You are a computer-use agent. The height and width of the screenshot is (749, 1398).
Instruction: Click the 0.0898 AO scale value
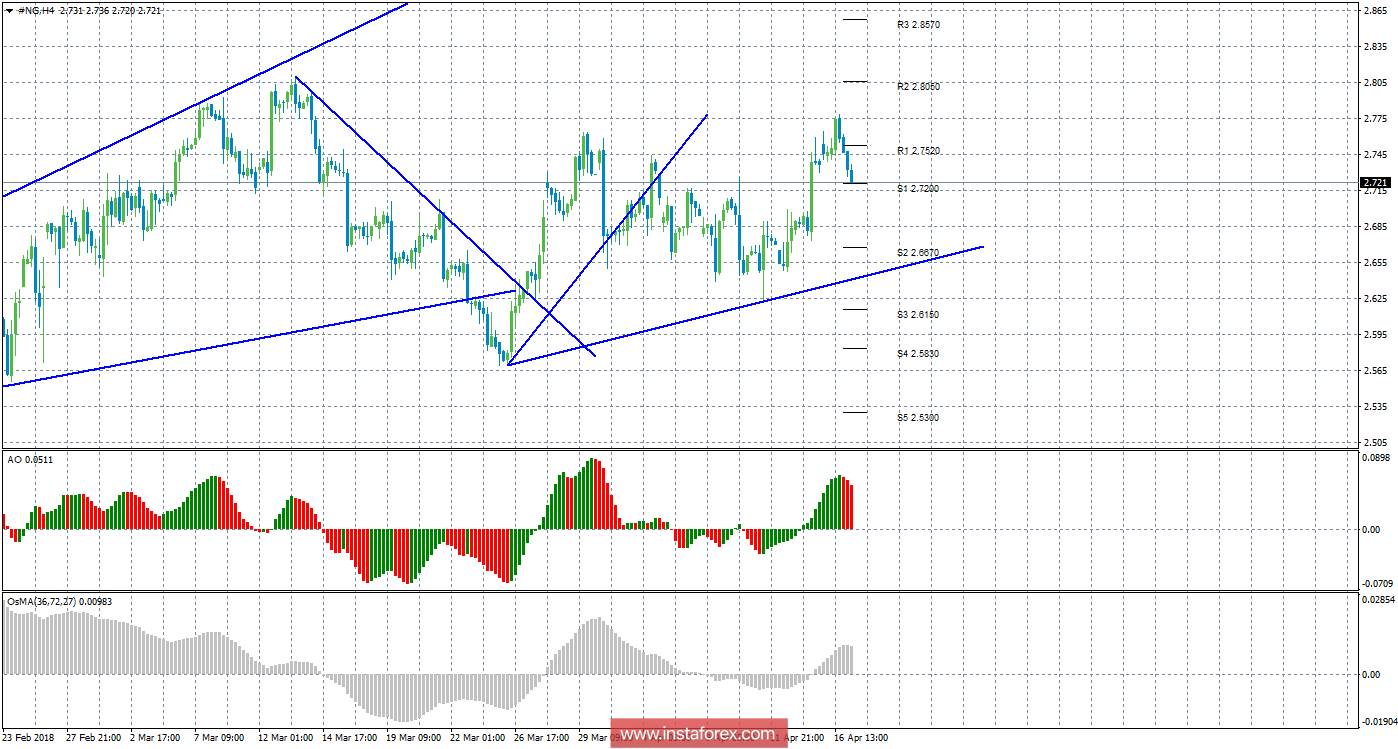pos(1377,458)
